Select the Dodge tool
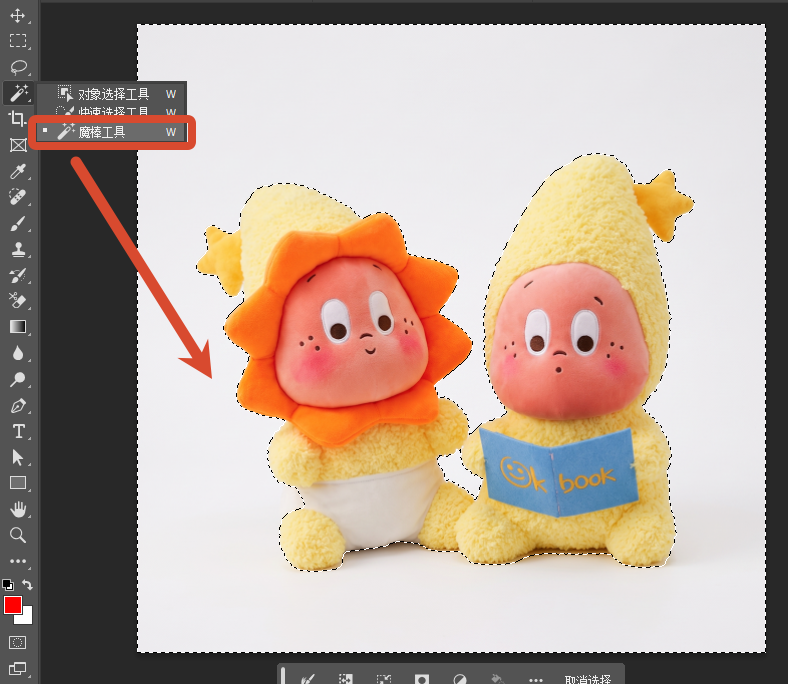The width and height of the screenshot is (788, 684). [x=18, y=379]
